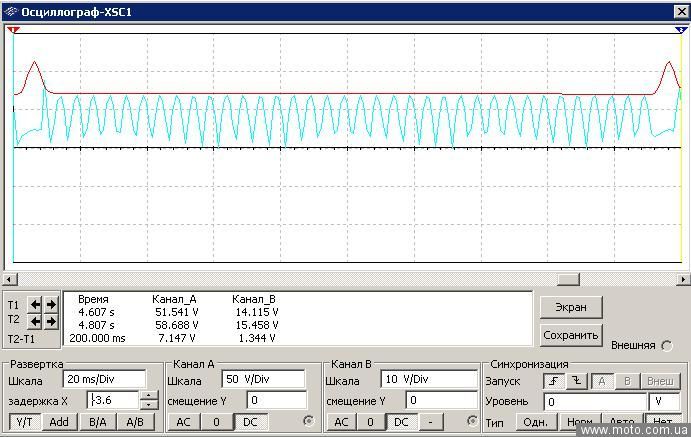
Task: Click the Канал B terminal radio indicator
Action: tap(472, 421)
